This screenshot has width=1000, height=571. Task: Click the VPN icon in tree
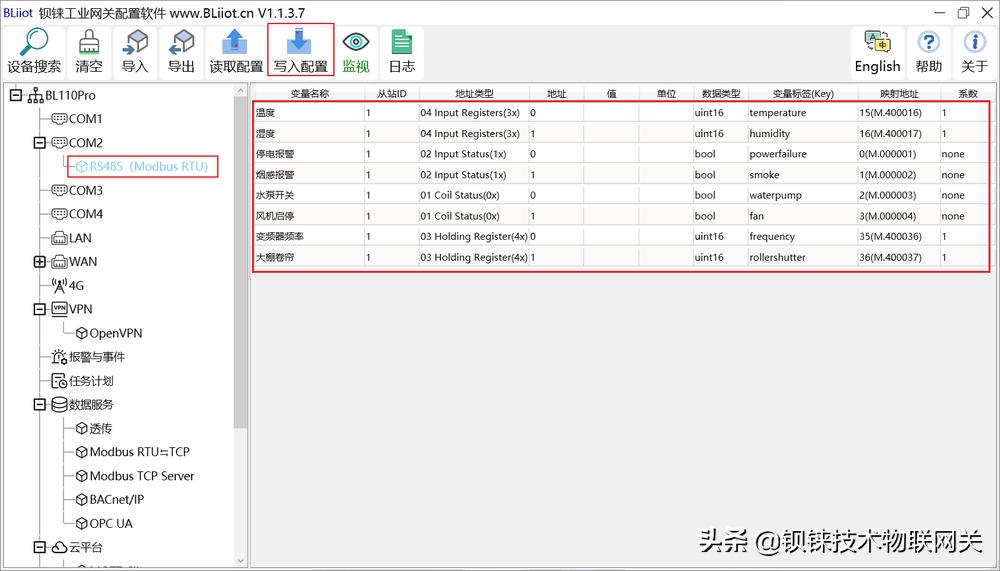pyautogui.click(x=59, y=309)
